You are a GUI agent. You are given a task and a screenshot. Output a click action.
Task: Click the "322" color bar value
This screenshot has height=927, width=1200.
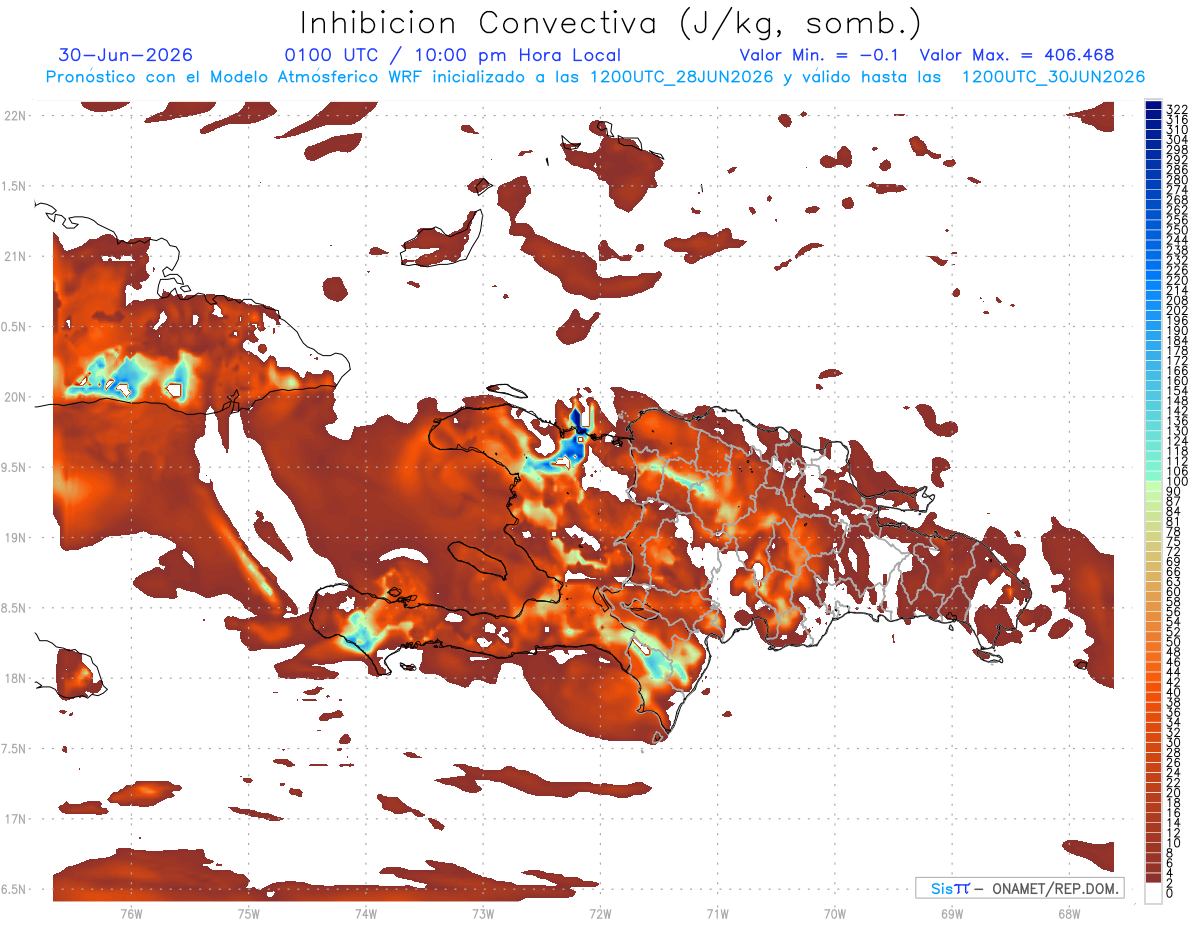[x=1176, y=109]
